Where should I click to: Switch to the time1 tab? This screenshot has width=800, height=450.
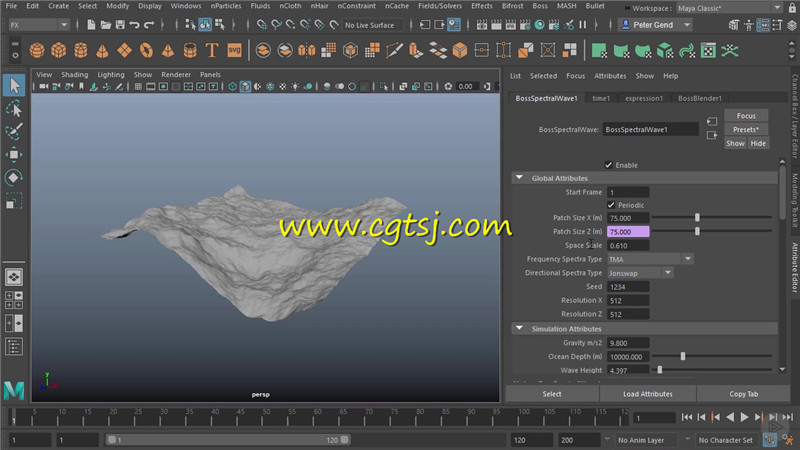(601, 98)
